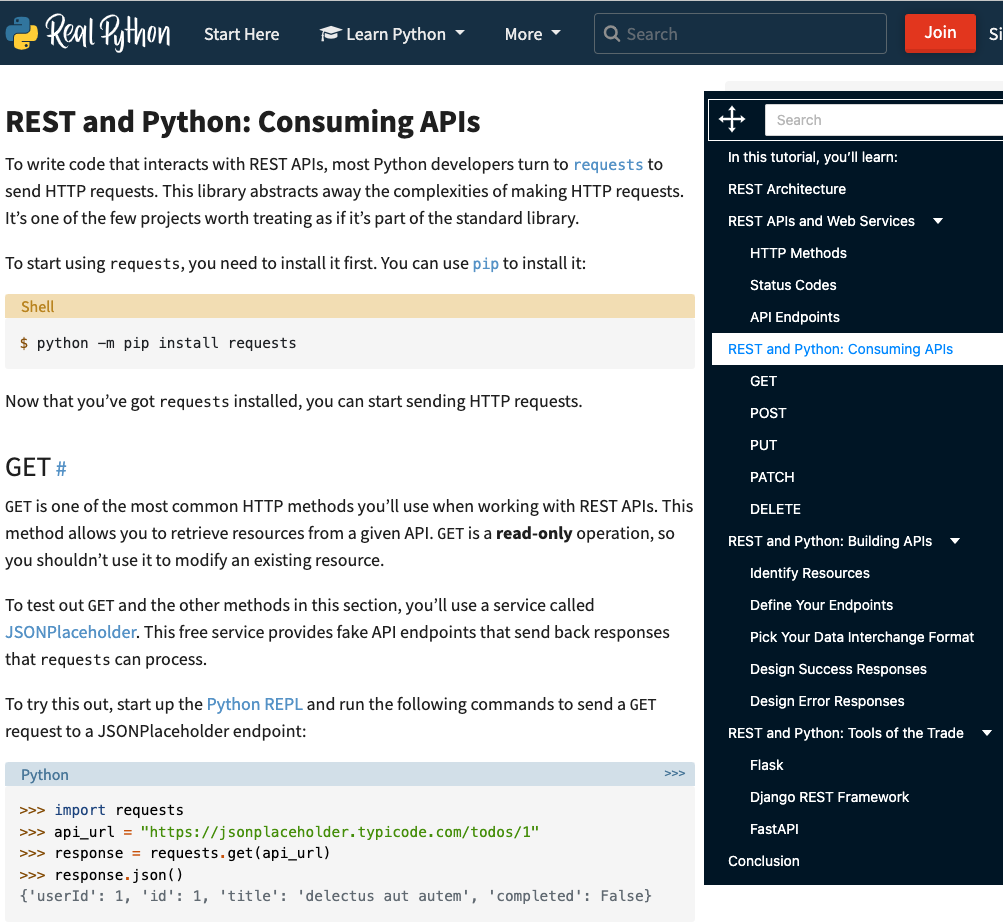The image size is (1003, 924).
Task: Jump to the DELETE section
Action: tap(775, 509)
